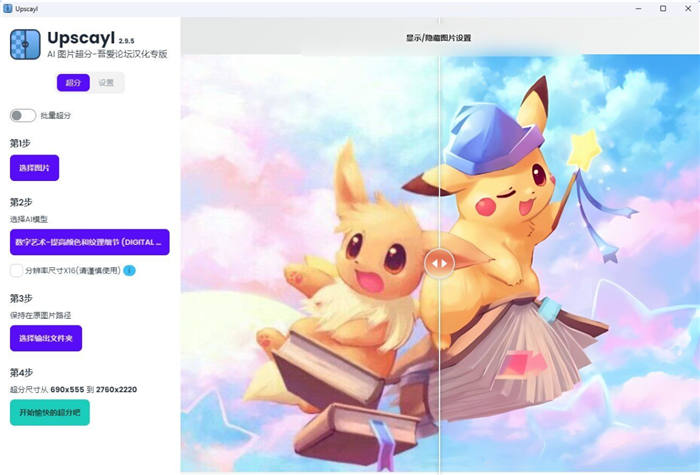Click the 第2步 heading

pos(21,202)
